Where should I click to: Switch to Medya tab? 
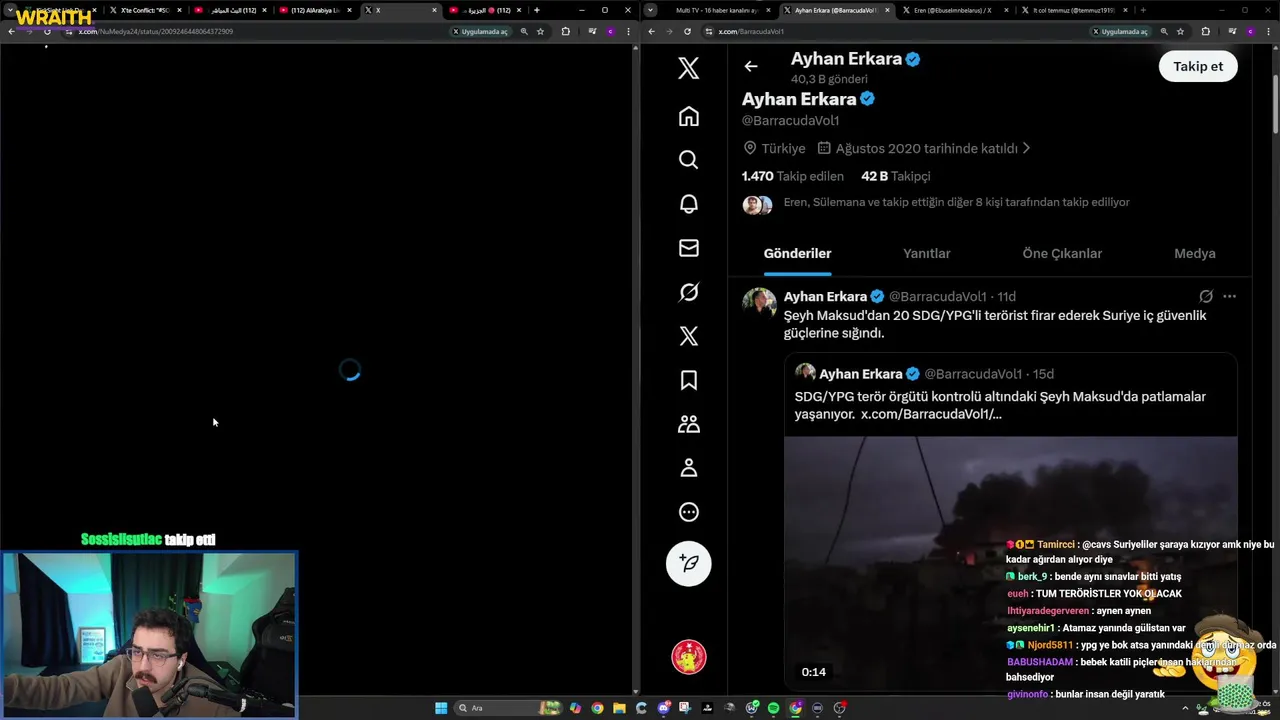[x=1194, y=253]
